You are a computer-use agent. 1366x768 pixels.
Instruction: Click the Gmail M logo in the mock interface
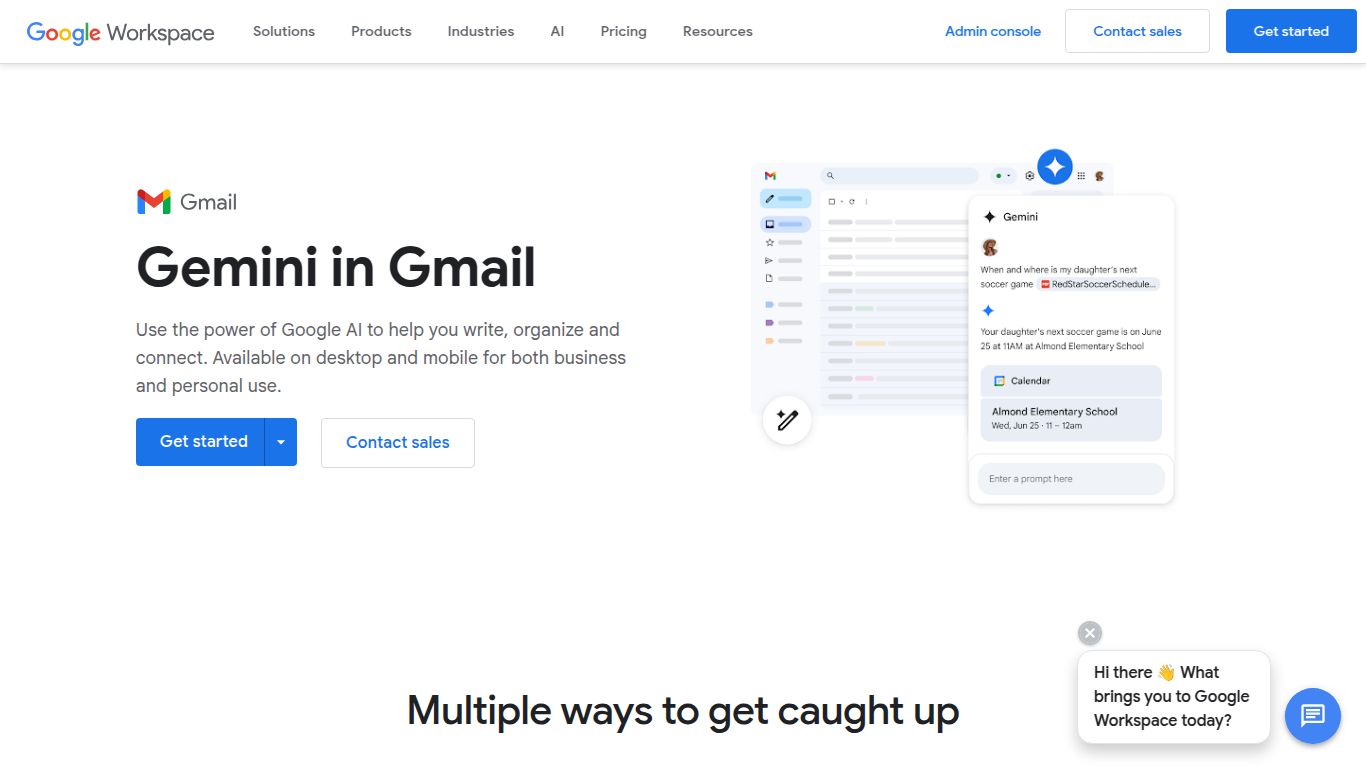tap(770, 175)
